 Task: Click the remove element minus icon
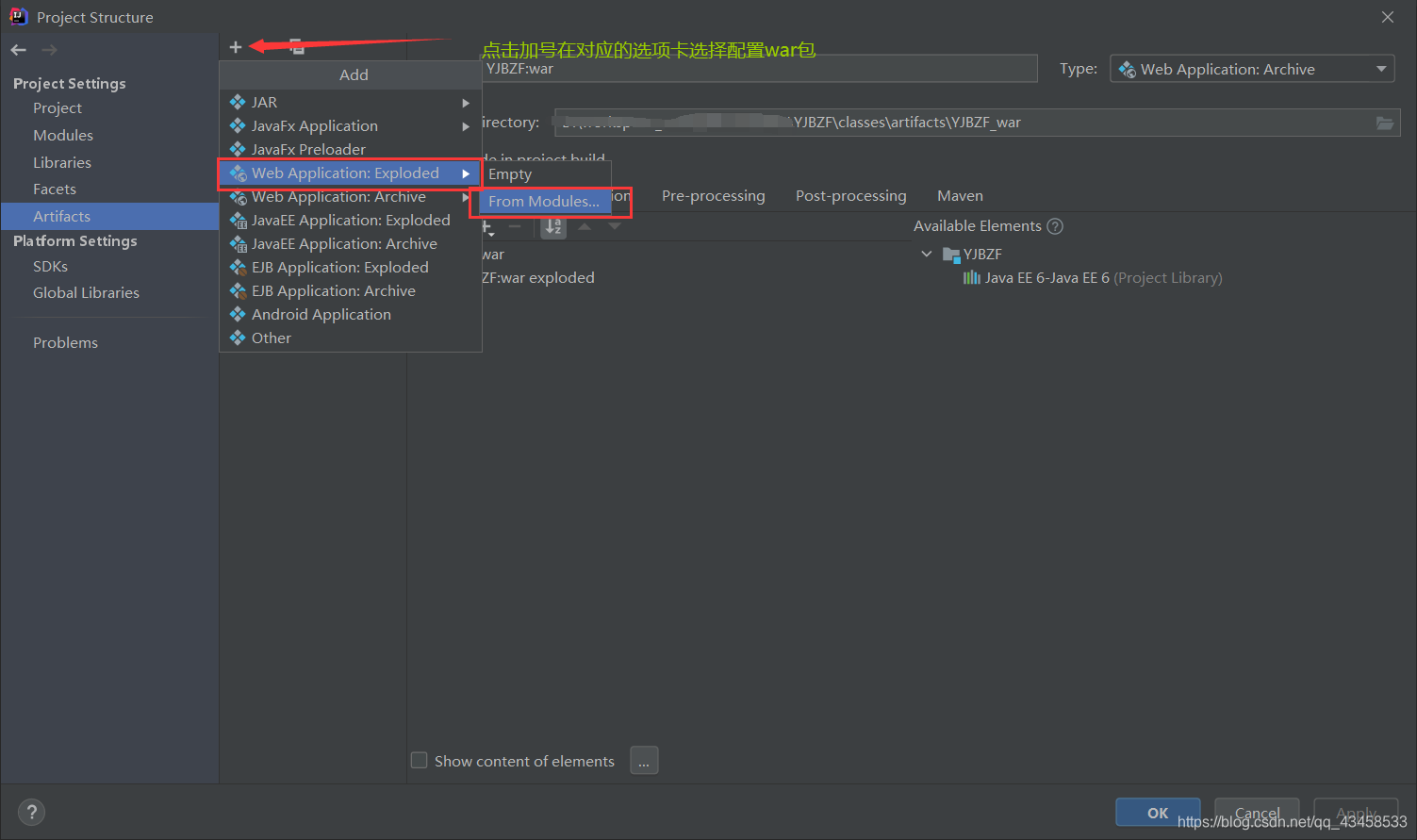tap(515, 226)
